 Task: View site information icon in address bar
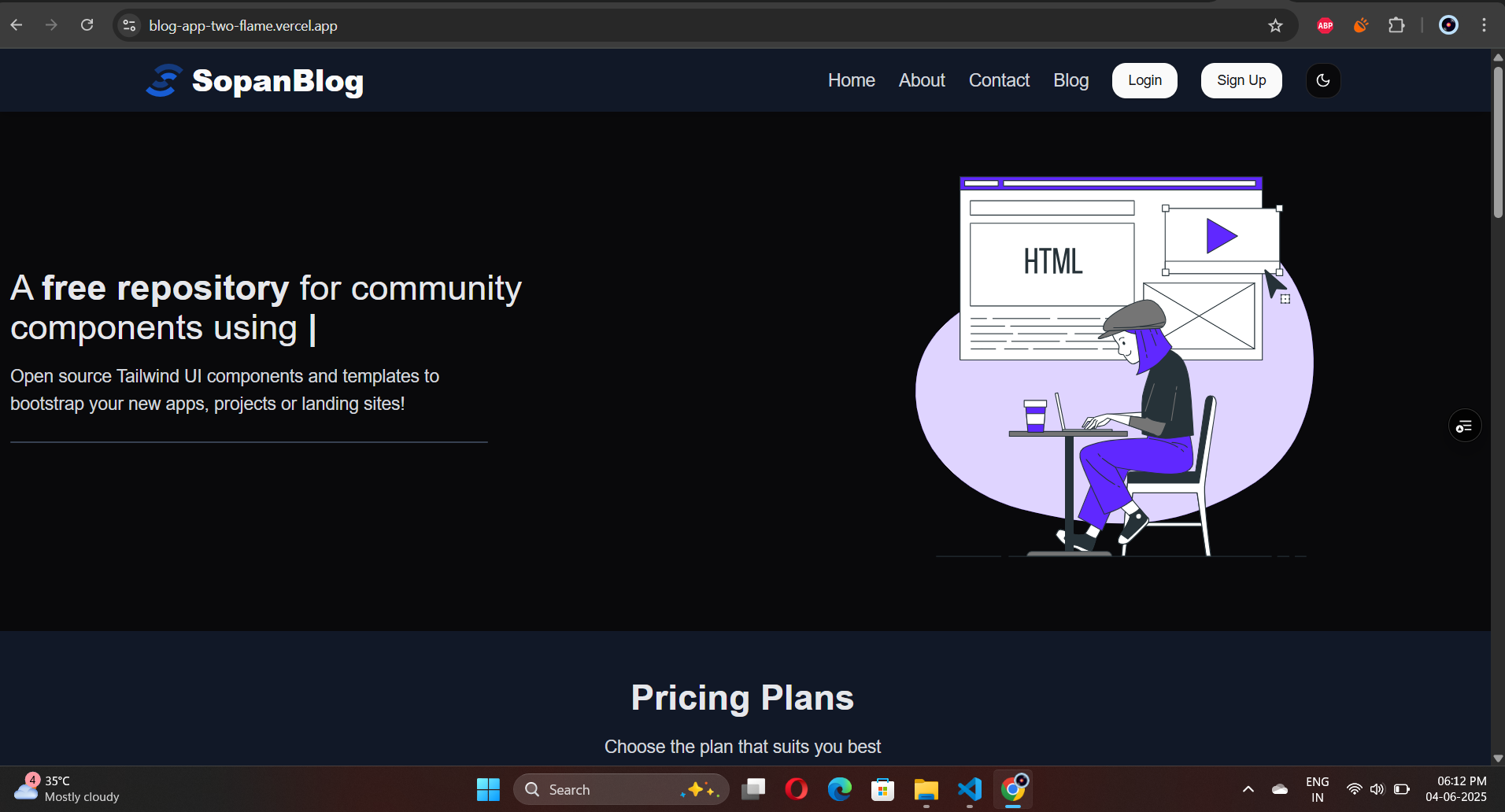coord(130,26)
